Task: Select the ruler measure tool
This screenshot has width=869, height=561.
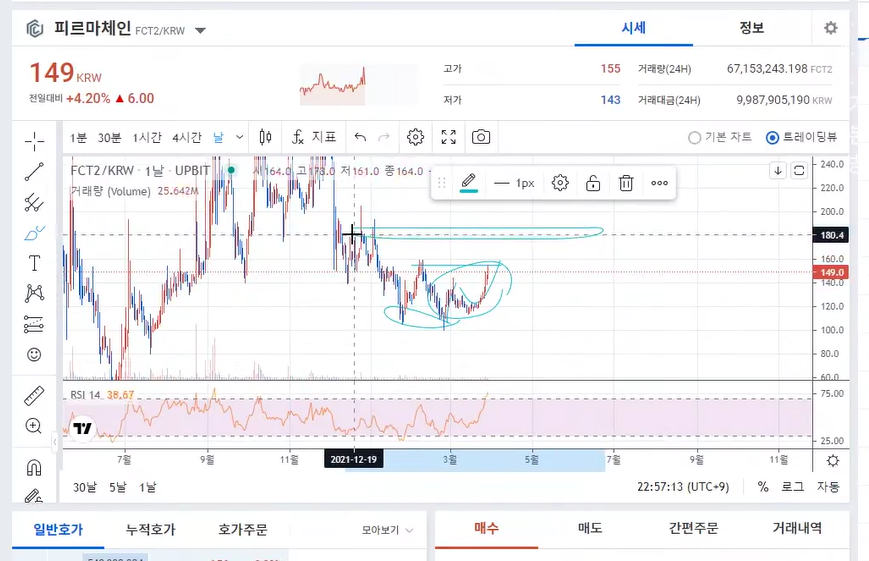Action: click(34, 396)
